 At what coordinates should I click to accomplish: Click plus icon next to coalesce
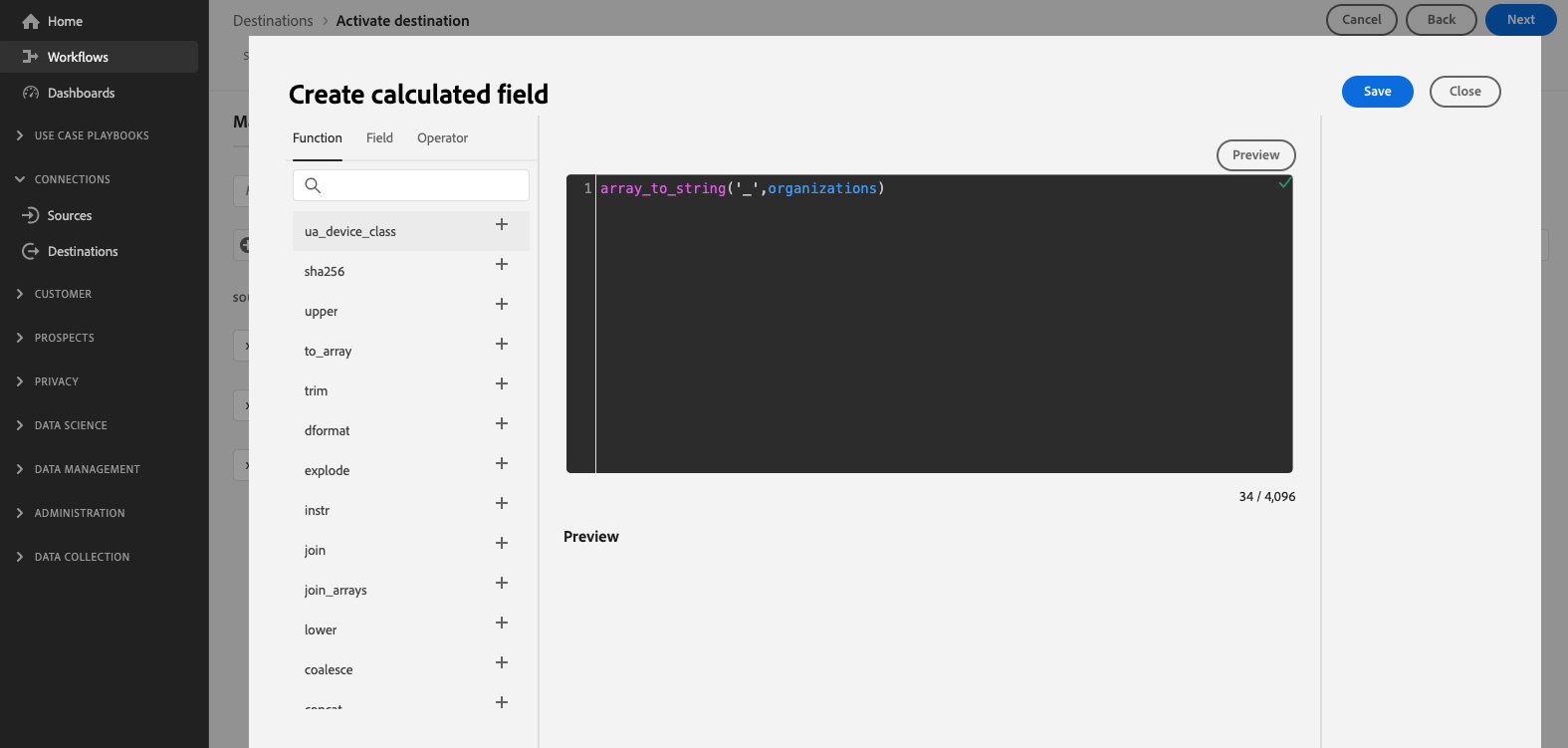click(502, 662)
